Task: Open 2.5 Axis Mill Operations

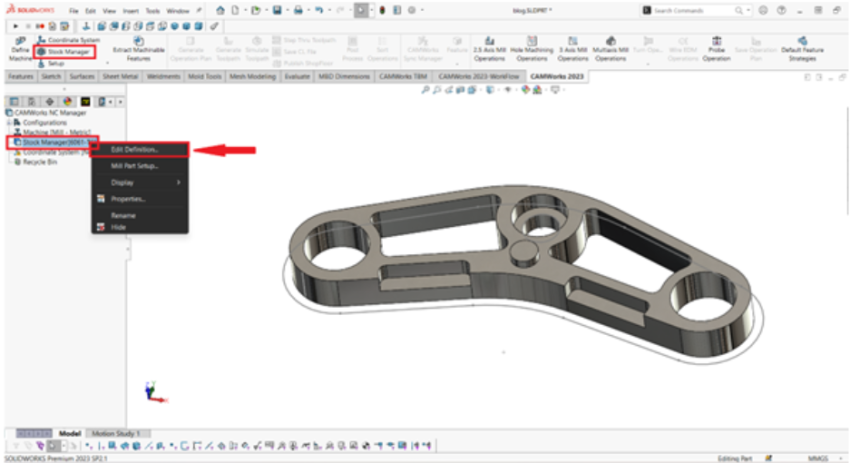Action: pos(489,51)
